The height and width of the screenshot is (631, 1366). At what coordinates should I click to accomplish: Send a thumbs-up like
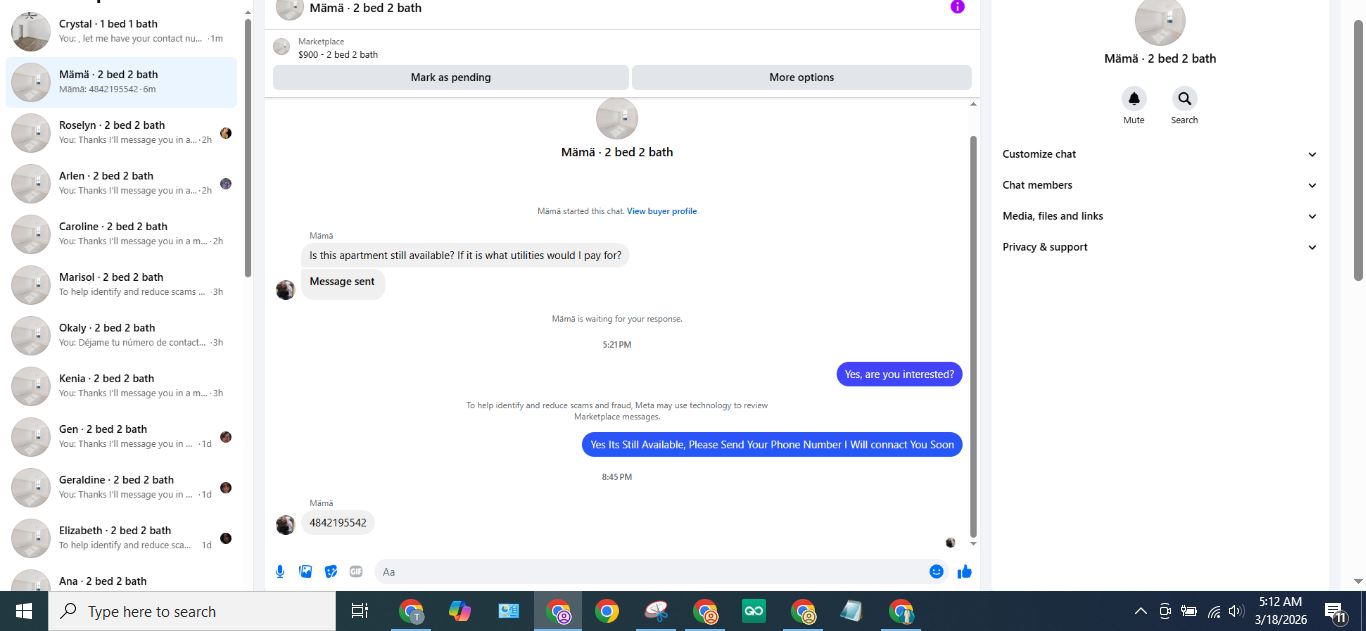pos(964,572)
